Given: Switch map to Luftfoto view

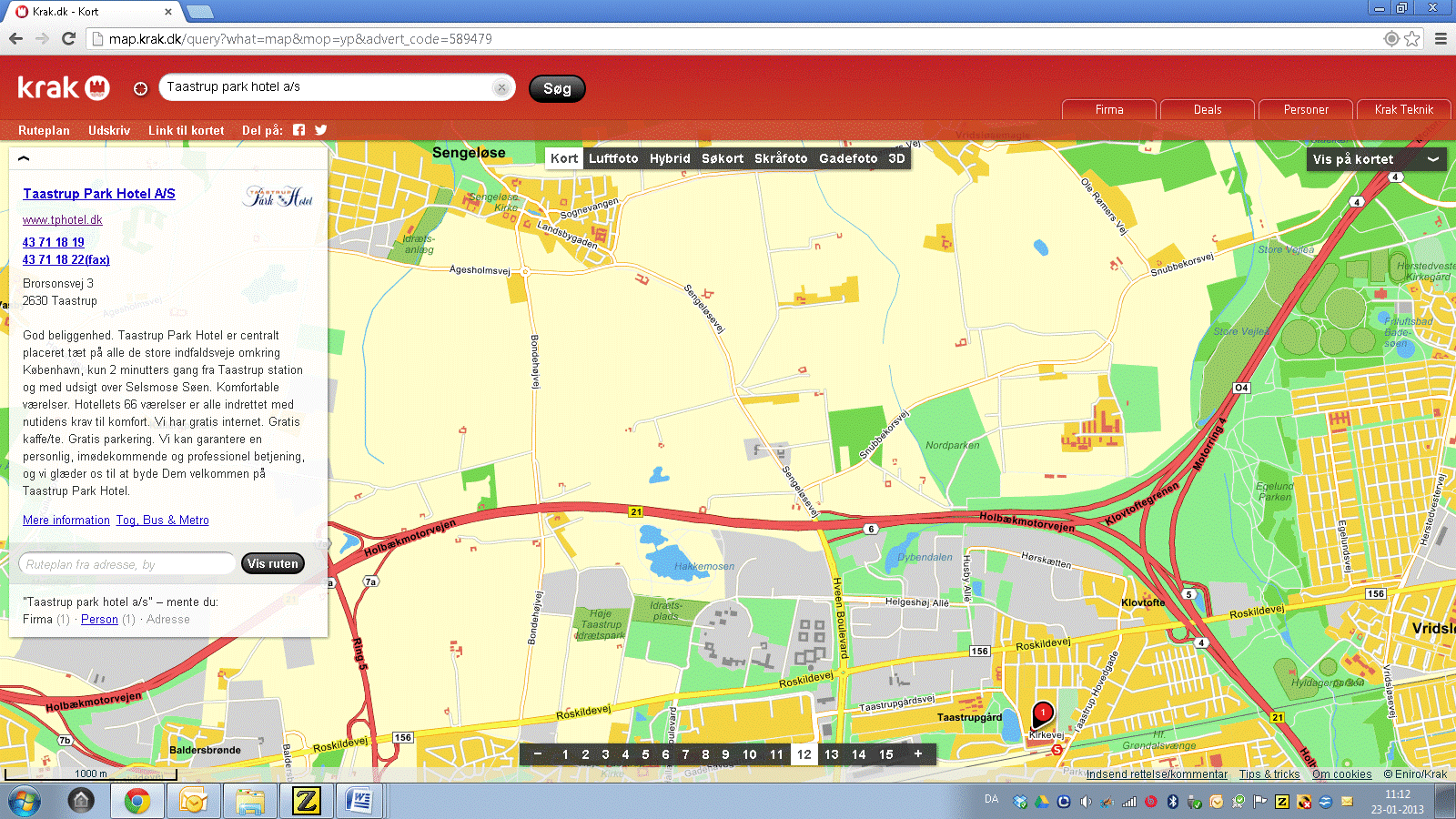Looking at the screenshot, I should 613,158.
